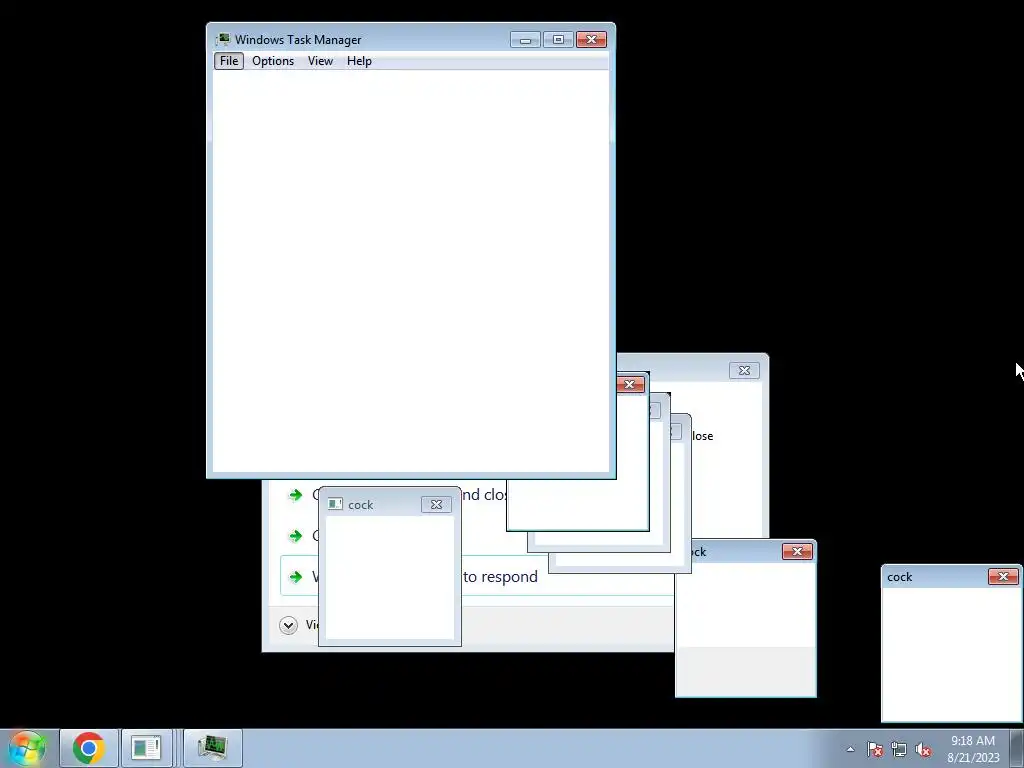
Task: Click the Show desktop strip
Action: coord(1017,748)
